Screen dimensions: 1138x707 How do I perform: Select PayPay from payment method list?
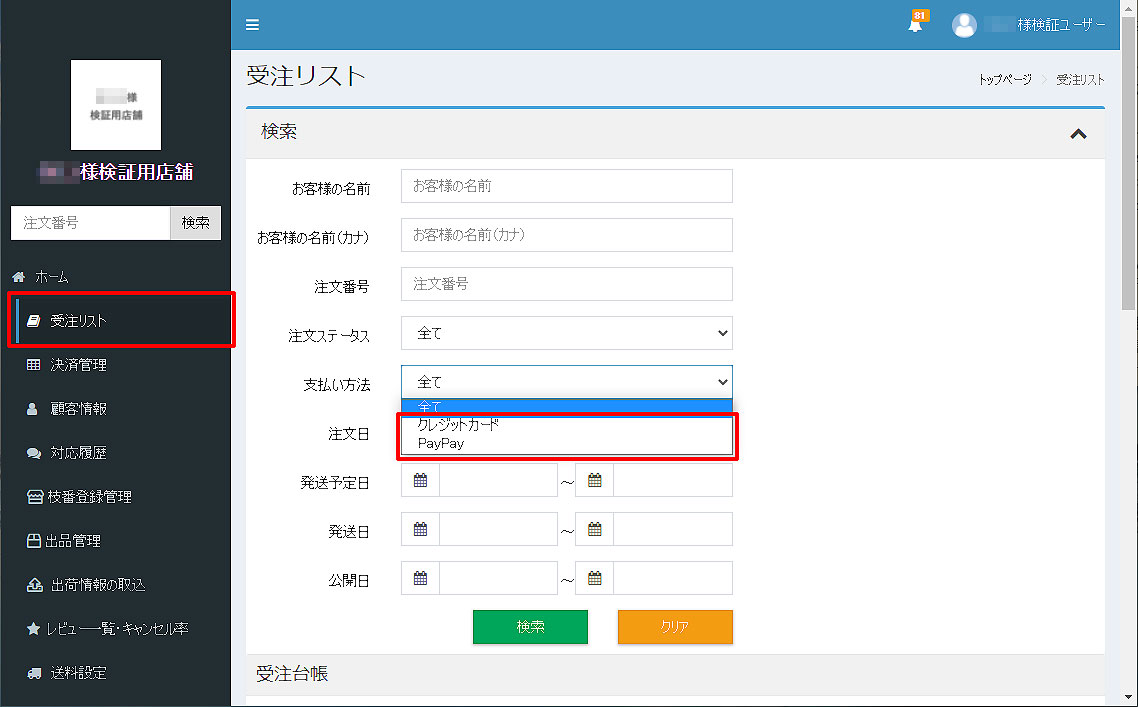(441, 444)
